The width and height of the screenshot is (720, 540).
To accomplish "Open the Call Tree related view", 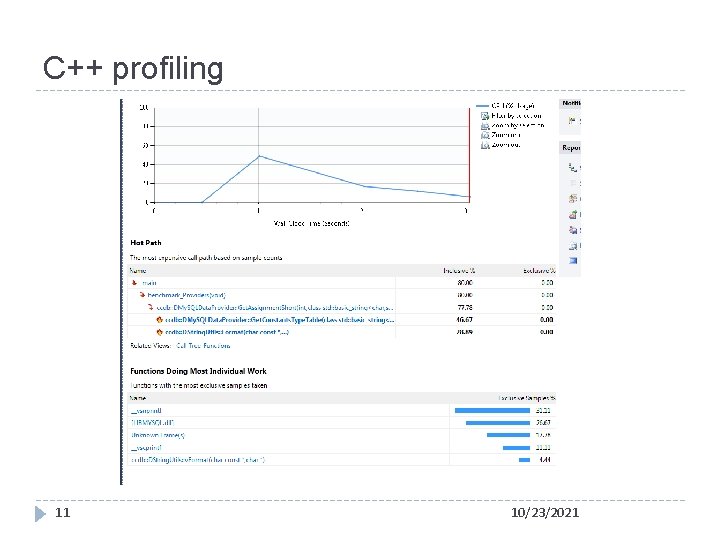I will click(x=188, y=346).
